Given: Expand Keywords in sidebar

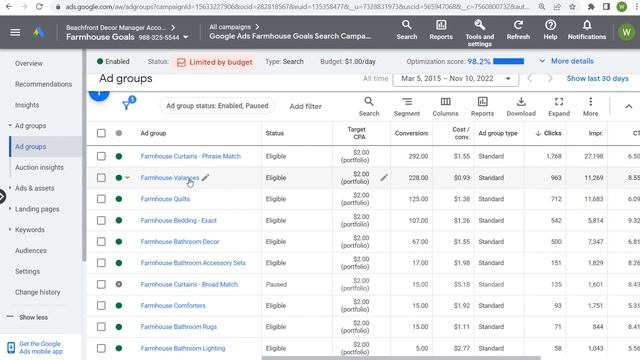Looking at the screenshot, I should [10, 230].
